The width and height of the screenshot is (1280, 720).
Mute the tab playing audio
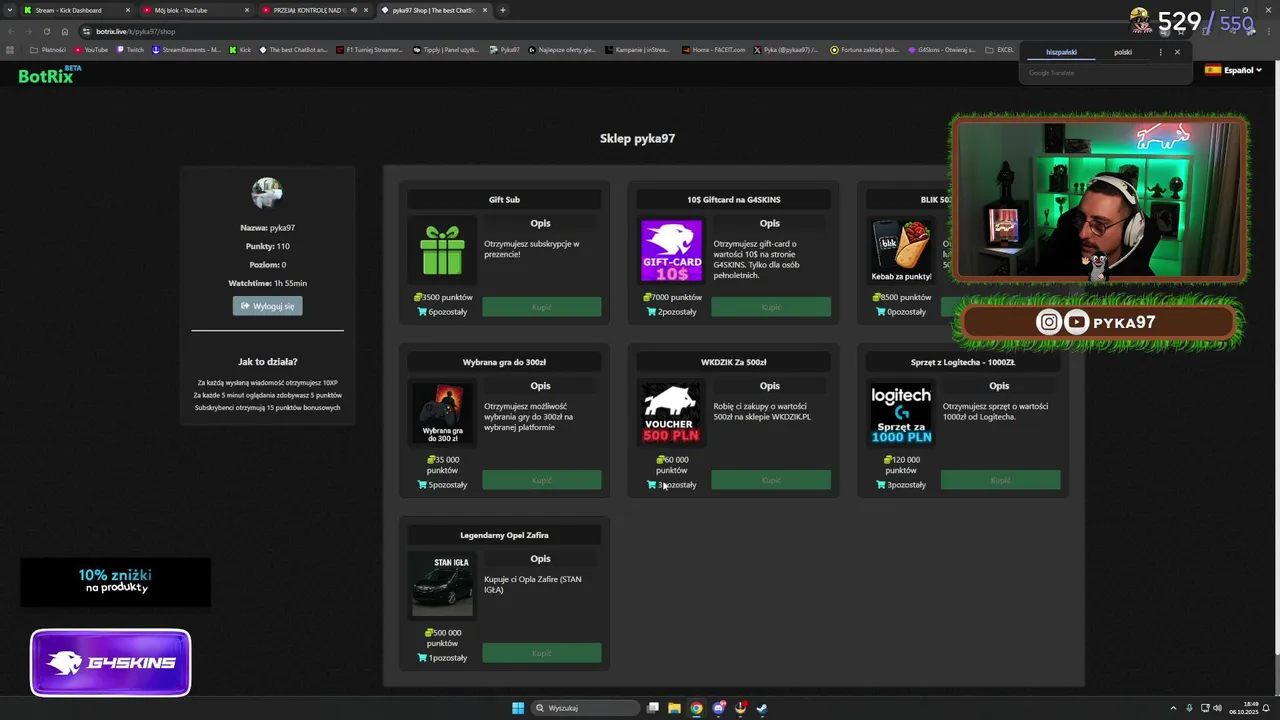[353, 10]
